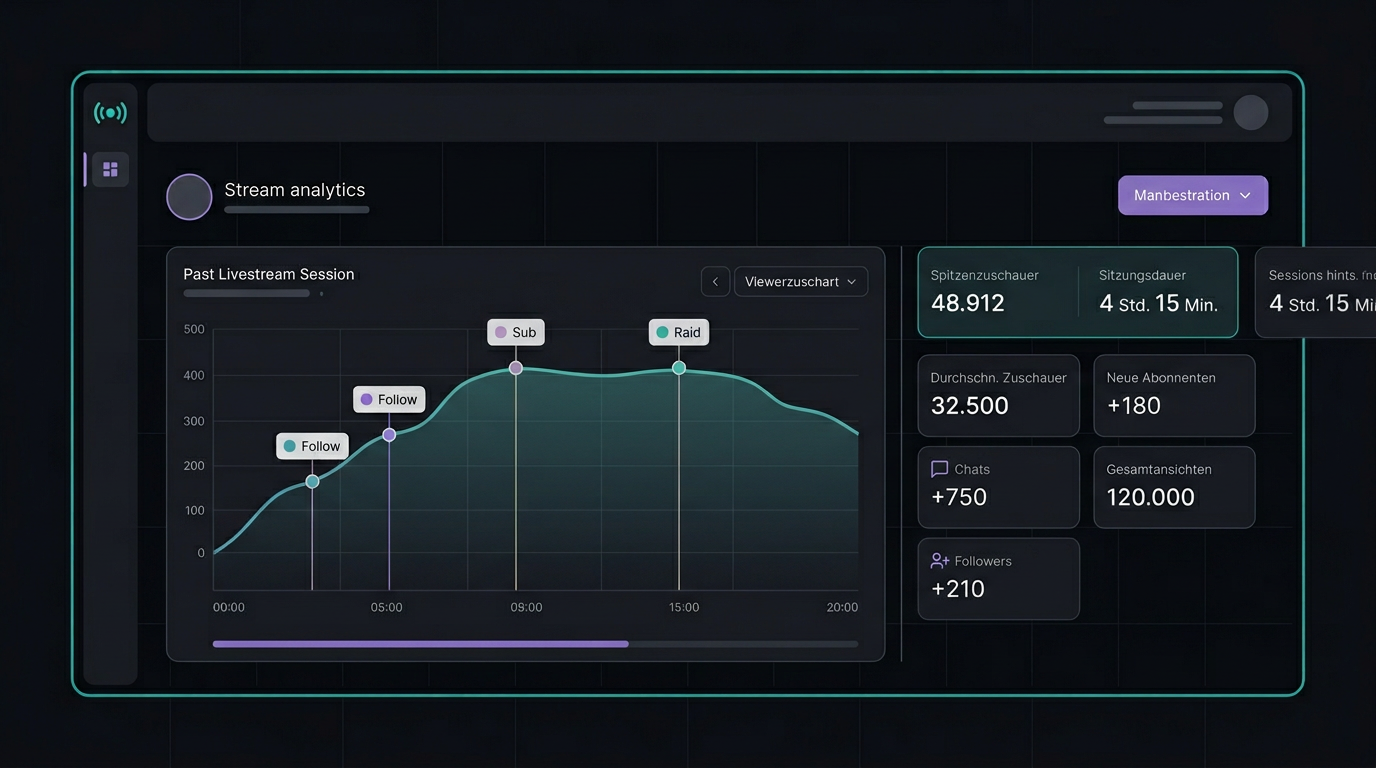
Task: Click the Gesamtansichten views card
Action: 1174,487
